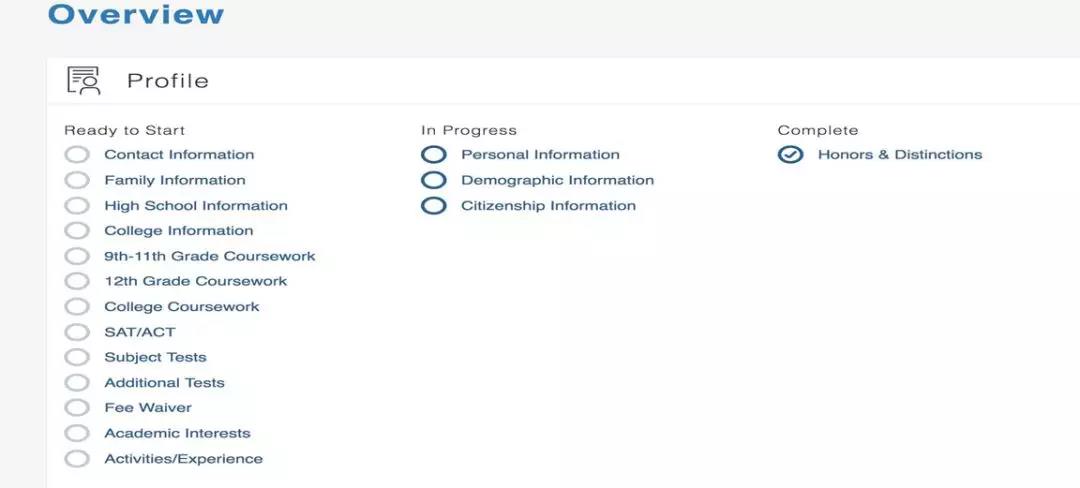
Task: Click the in-progress circle beside Demographic Information
Action: (x=433, y=180)
